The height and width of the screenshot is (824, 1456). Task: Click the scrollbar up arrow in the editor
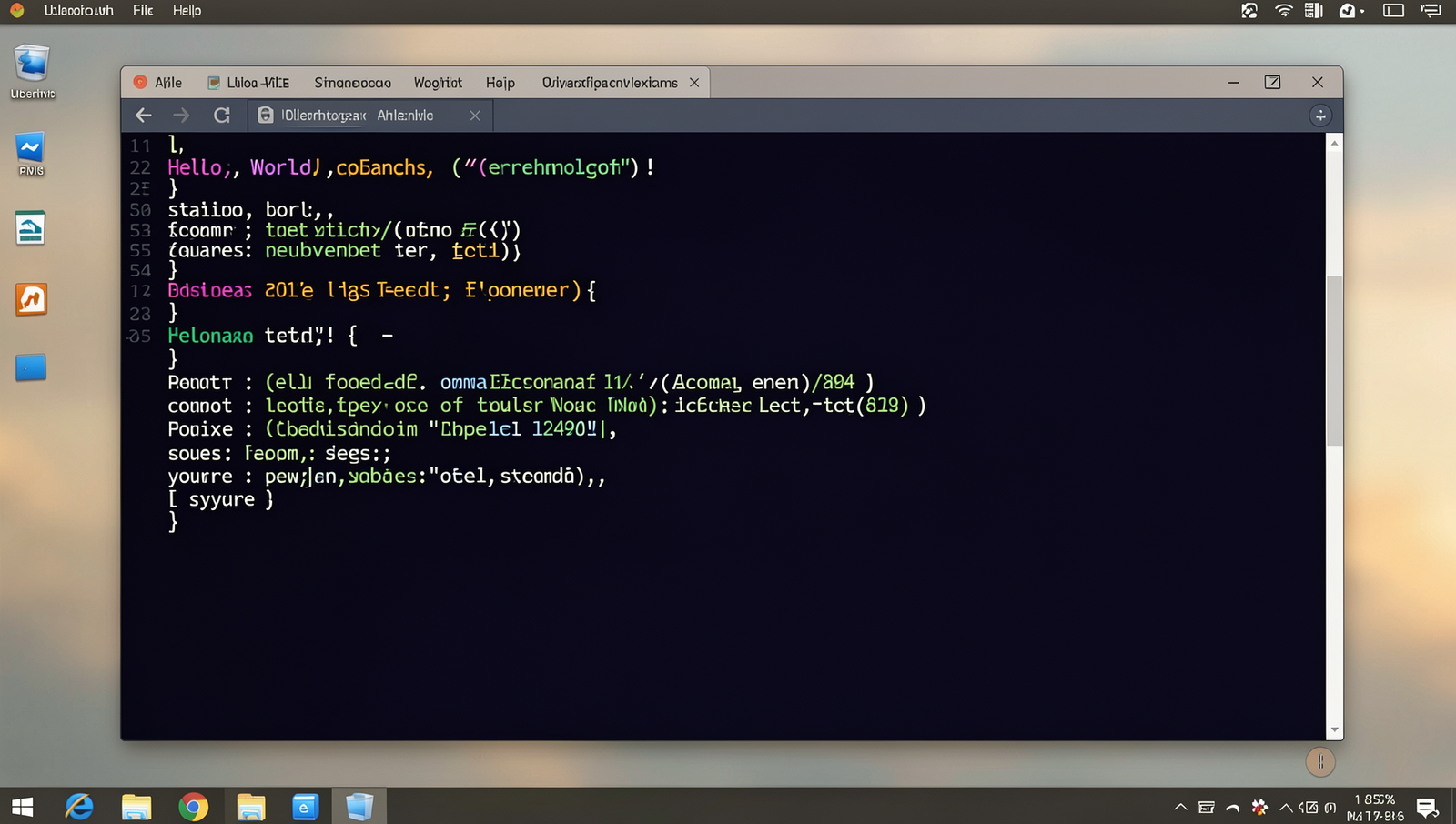pos(1335,143)
